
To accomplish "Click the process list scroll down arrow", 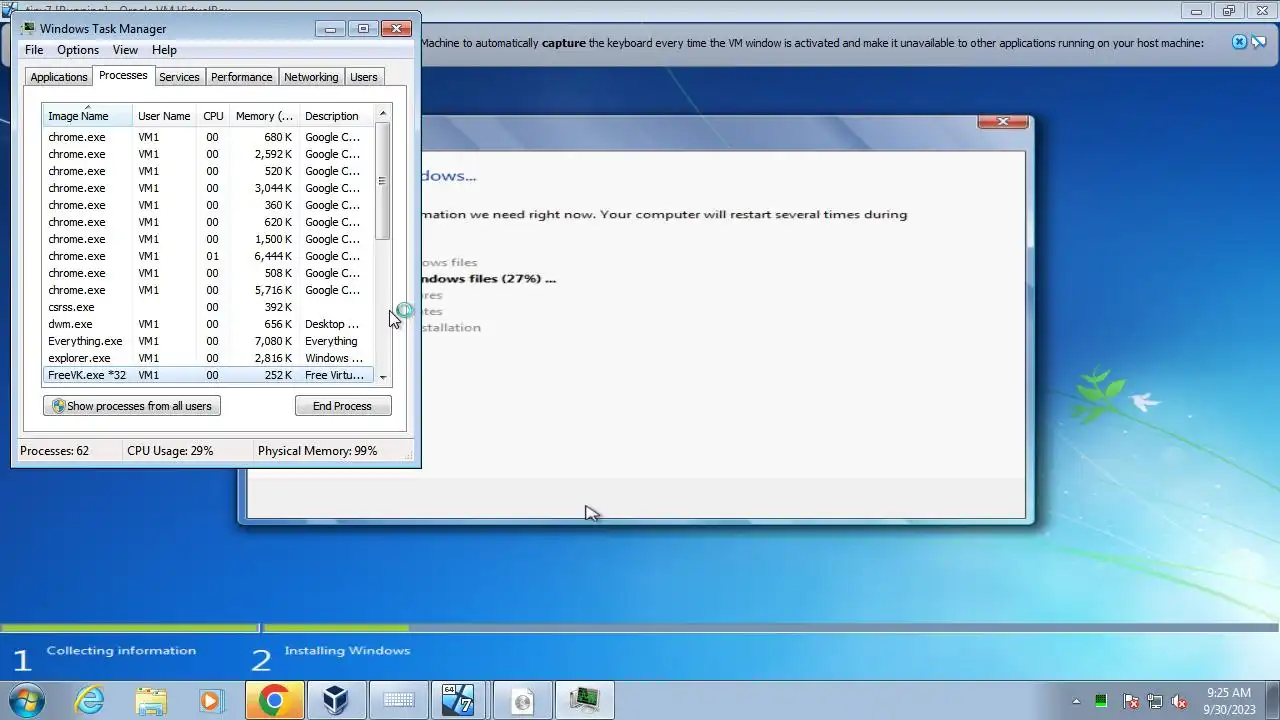I will (382, 376).
